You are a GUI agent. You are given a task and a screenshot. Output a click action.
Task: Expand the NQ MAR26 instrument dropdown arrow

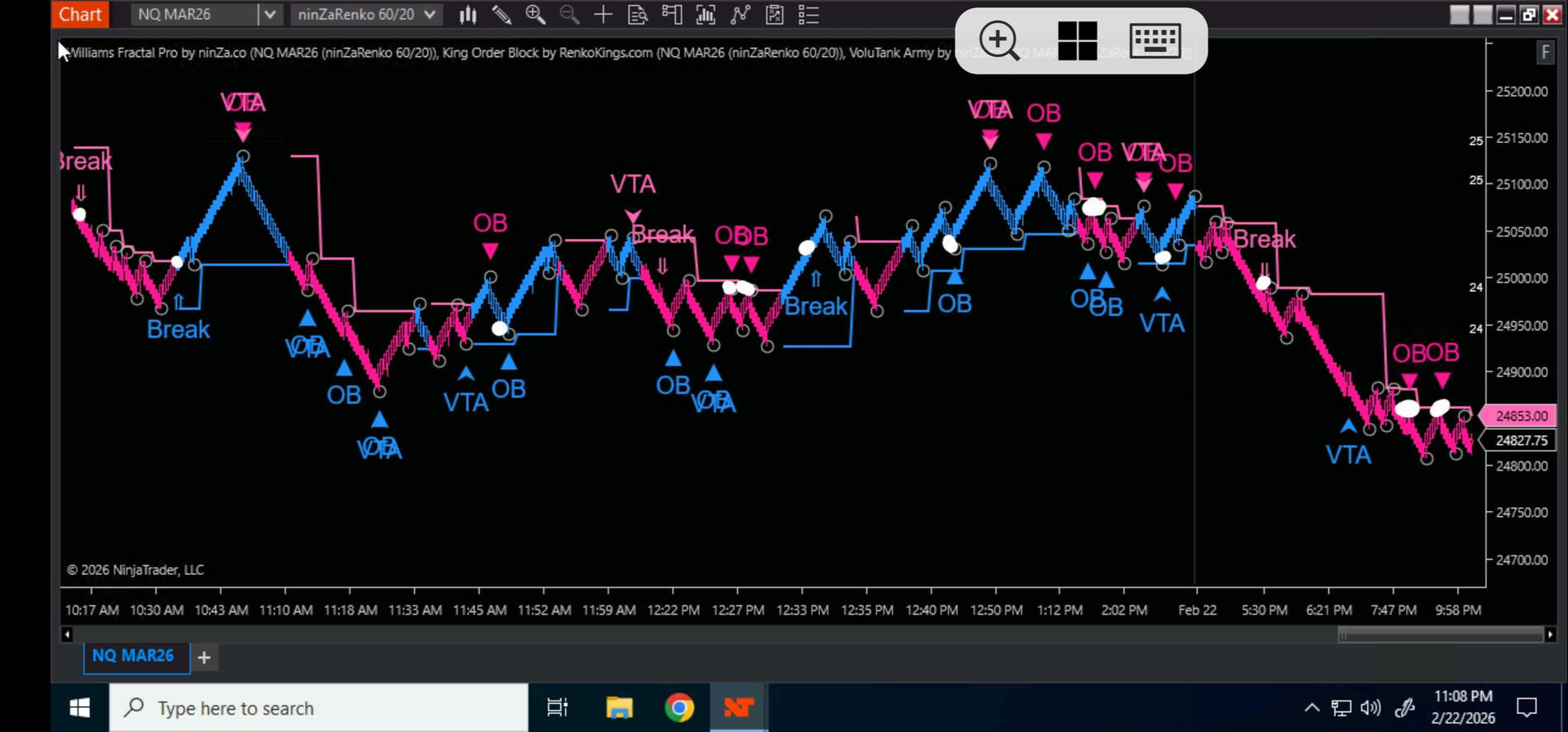(269, 15)
